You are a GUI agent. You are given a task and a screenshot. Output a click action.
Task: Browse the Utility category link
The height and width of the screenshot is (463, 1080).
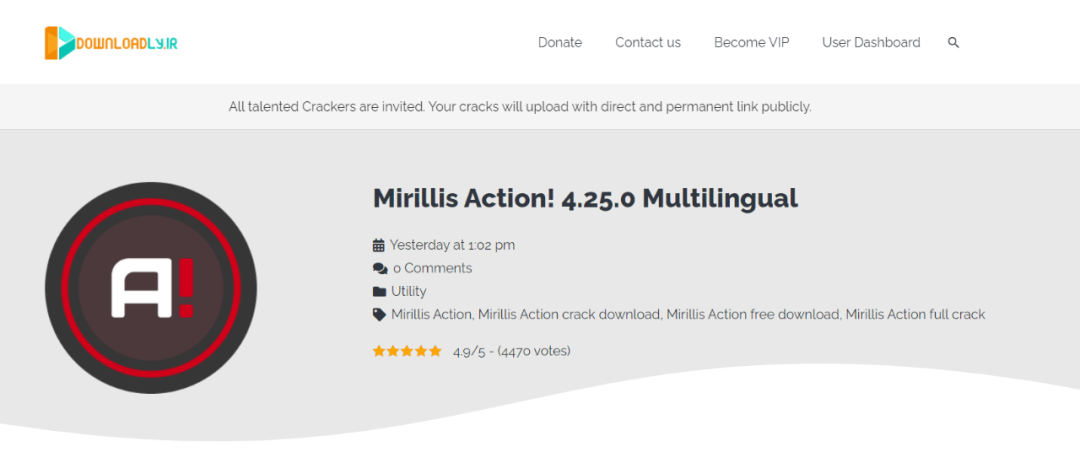tap(409, 291)
